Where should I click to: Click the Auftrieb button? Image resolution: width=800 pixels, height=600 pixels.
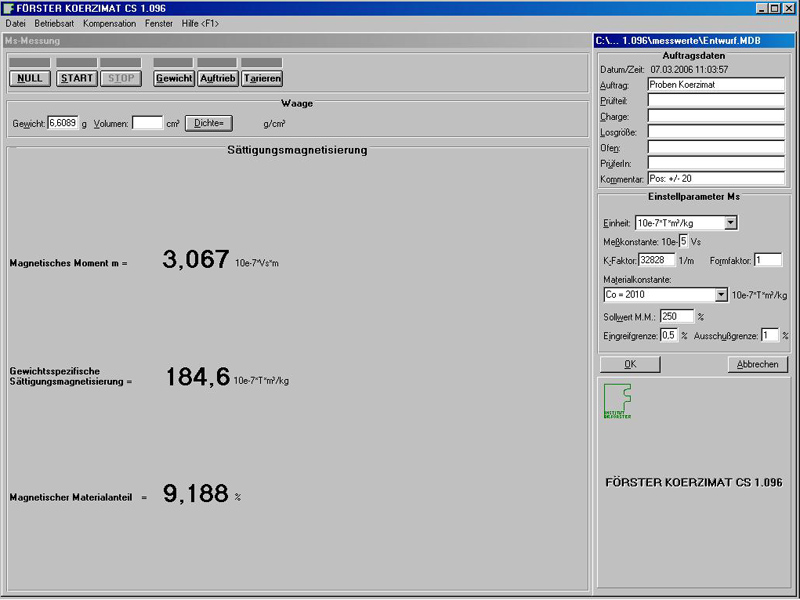218,78
